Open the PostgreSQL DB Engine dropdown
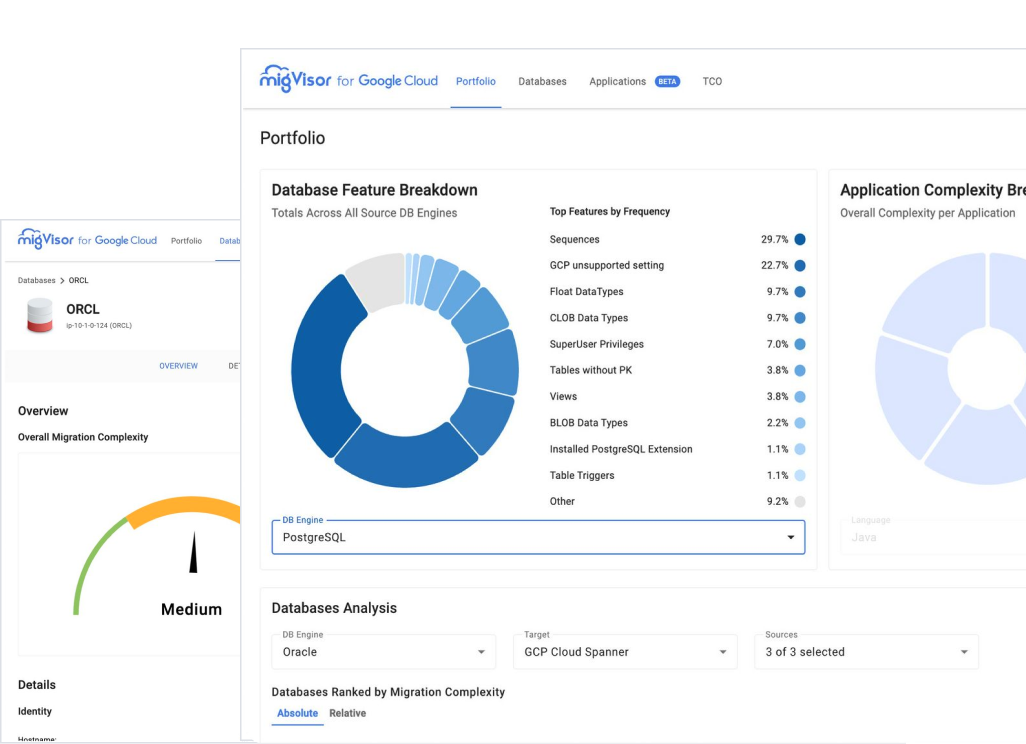Screen dimensions: 1026x744 (789, 537)
